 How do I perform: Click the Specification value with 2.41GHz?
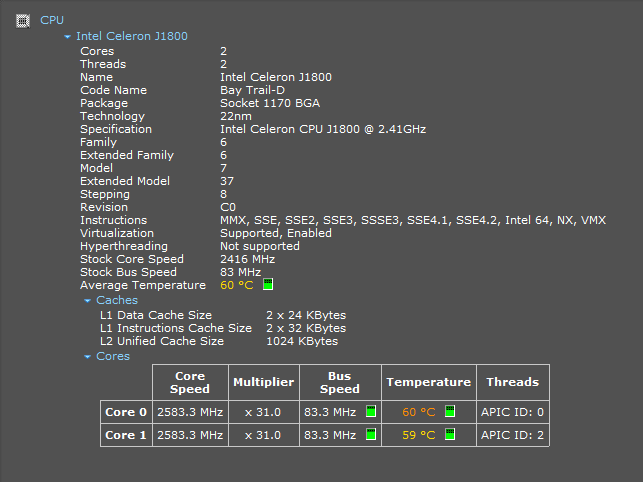point(323,129)
